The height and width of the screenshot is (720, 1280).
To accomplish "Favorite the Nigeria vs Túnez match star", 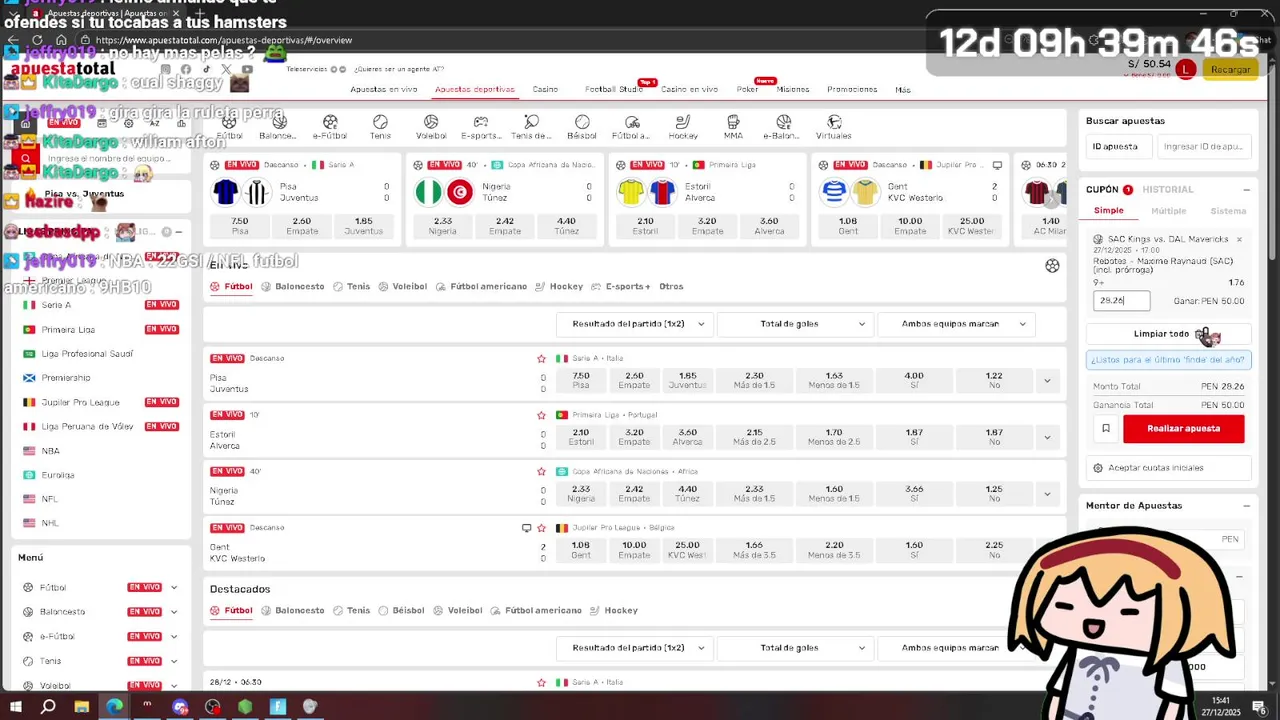I will (x=541, y=471).
